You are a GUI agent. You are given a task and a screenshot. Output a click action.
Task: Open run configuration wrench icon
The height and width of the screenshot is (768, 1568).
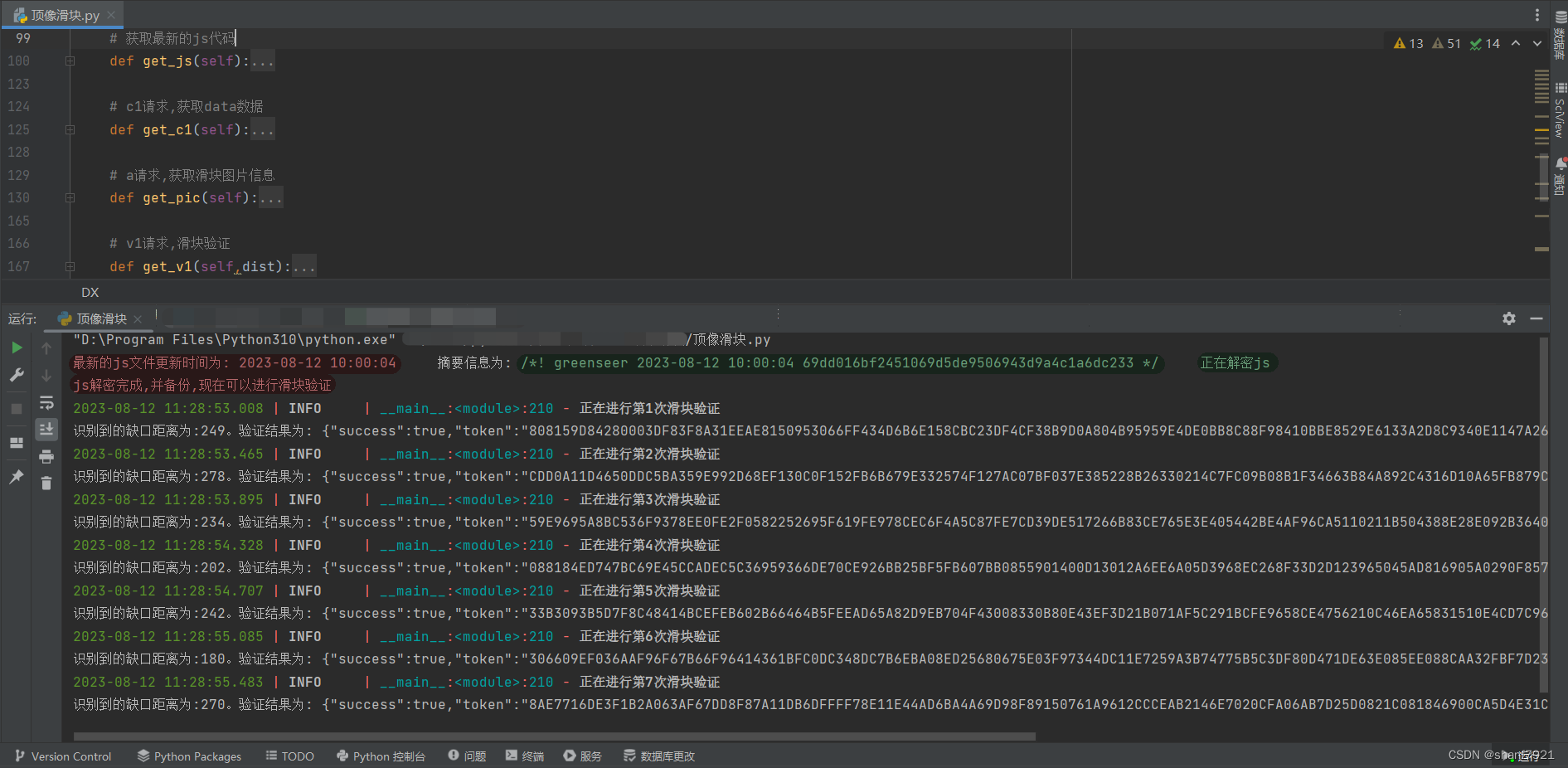tap(17, 375)
